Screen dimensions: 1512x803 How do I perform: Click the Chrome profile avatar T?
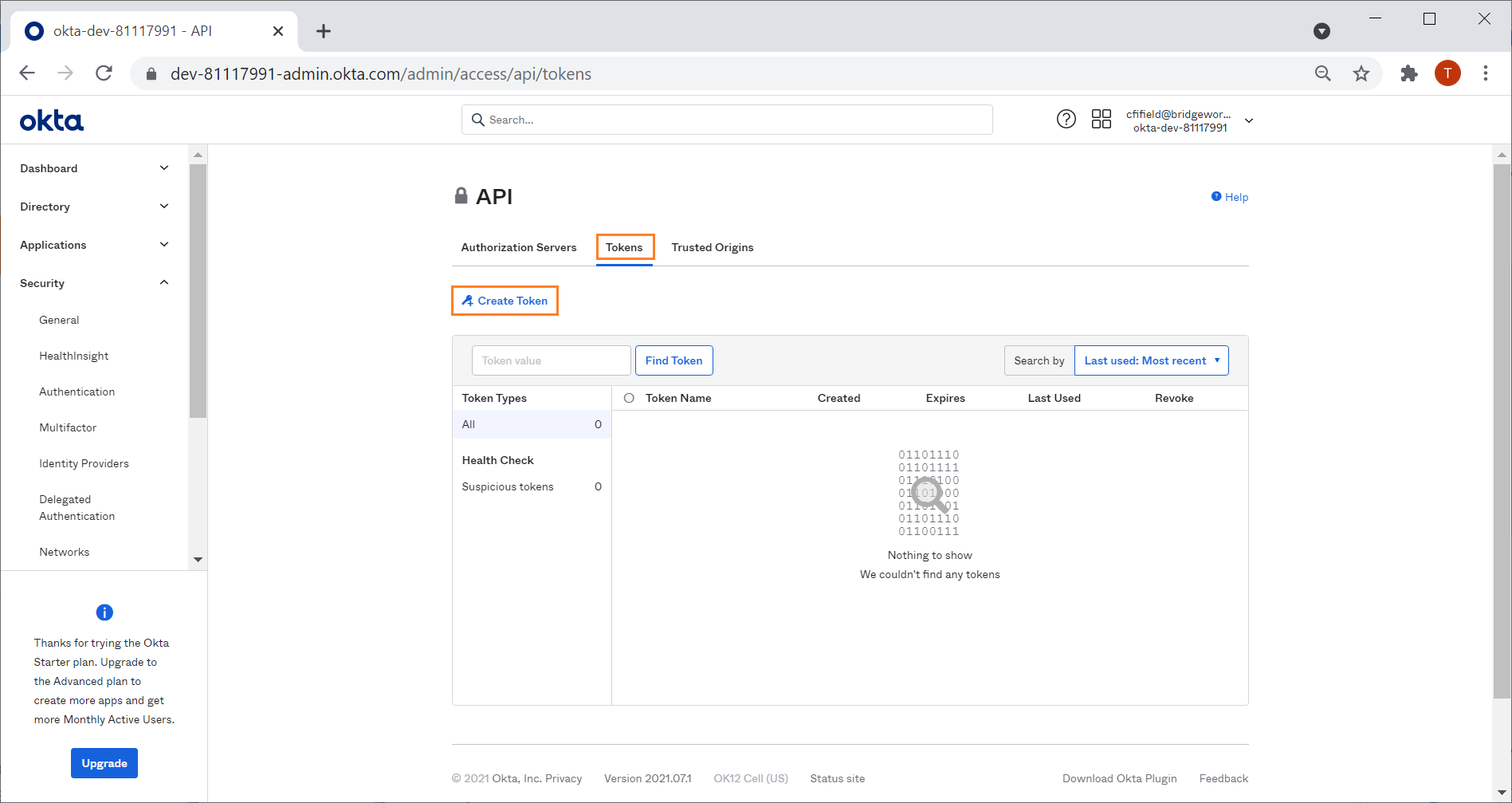point(1447,73)
